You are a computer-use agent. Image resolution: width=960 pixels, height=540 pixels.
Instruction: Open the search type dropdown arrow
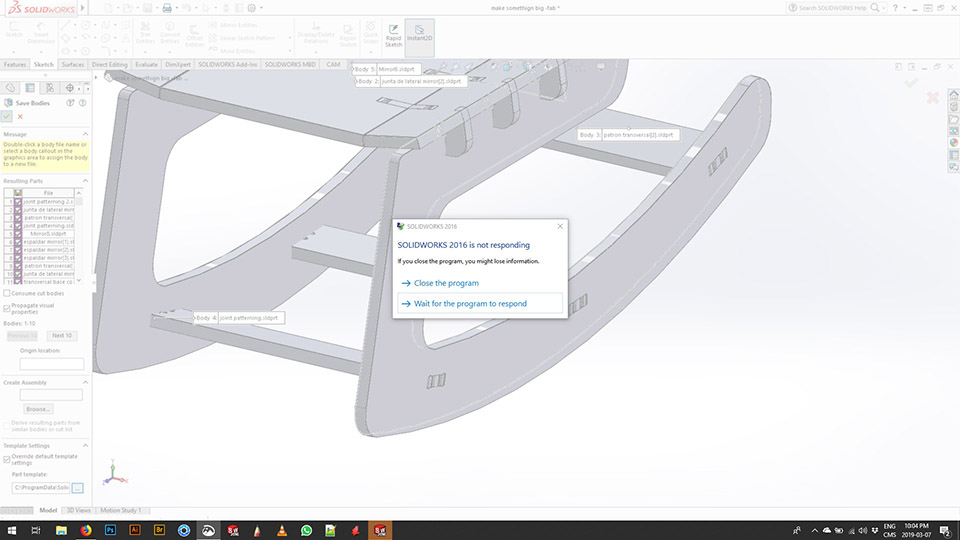(x=884, y=8)
